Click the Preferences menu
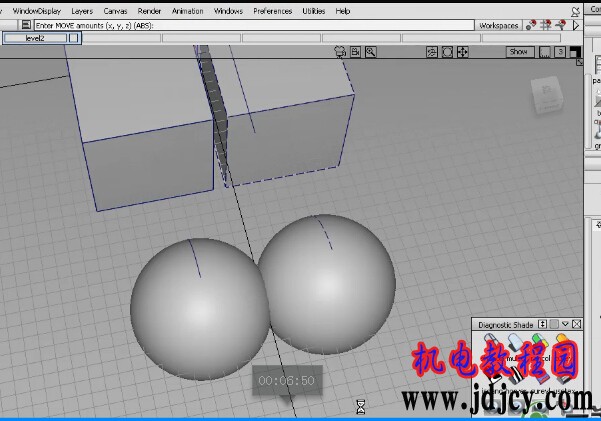 (x=272, y=11)
